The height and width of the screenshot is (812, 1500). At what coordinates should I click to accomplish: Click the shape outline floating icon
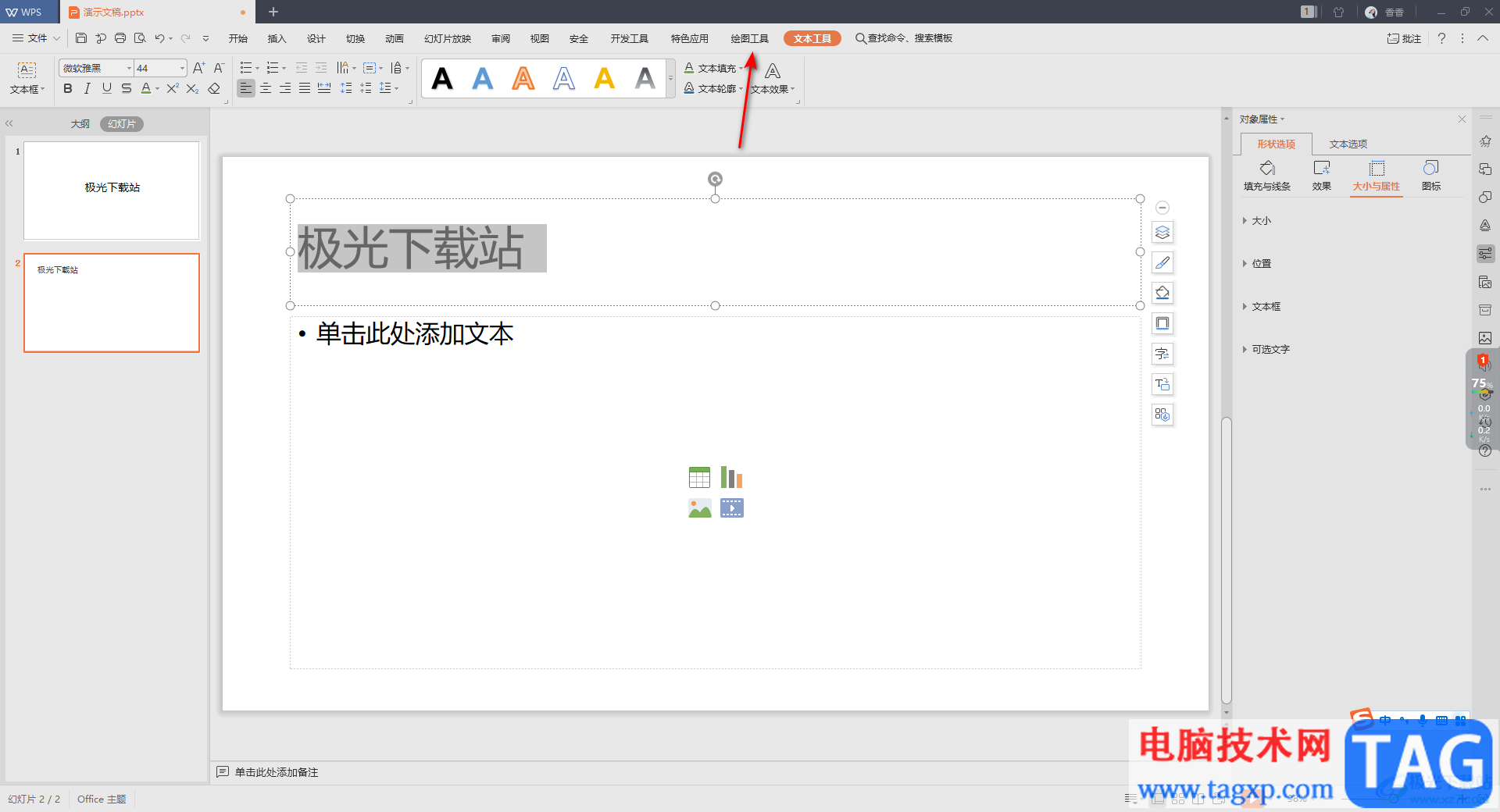[1162, 323]
